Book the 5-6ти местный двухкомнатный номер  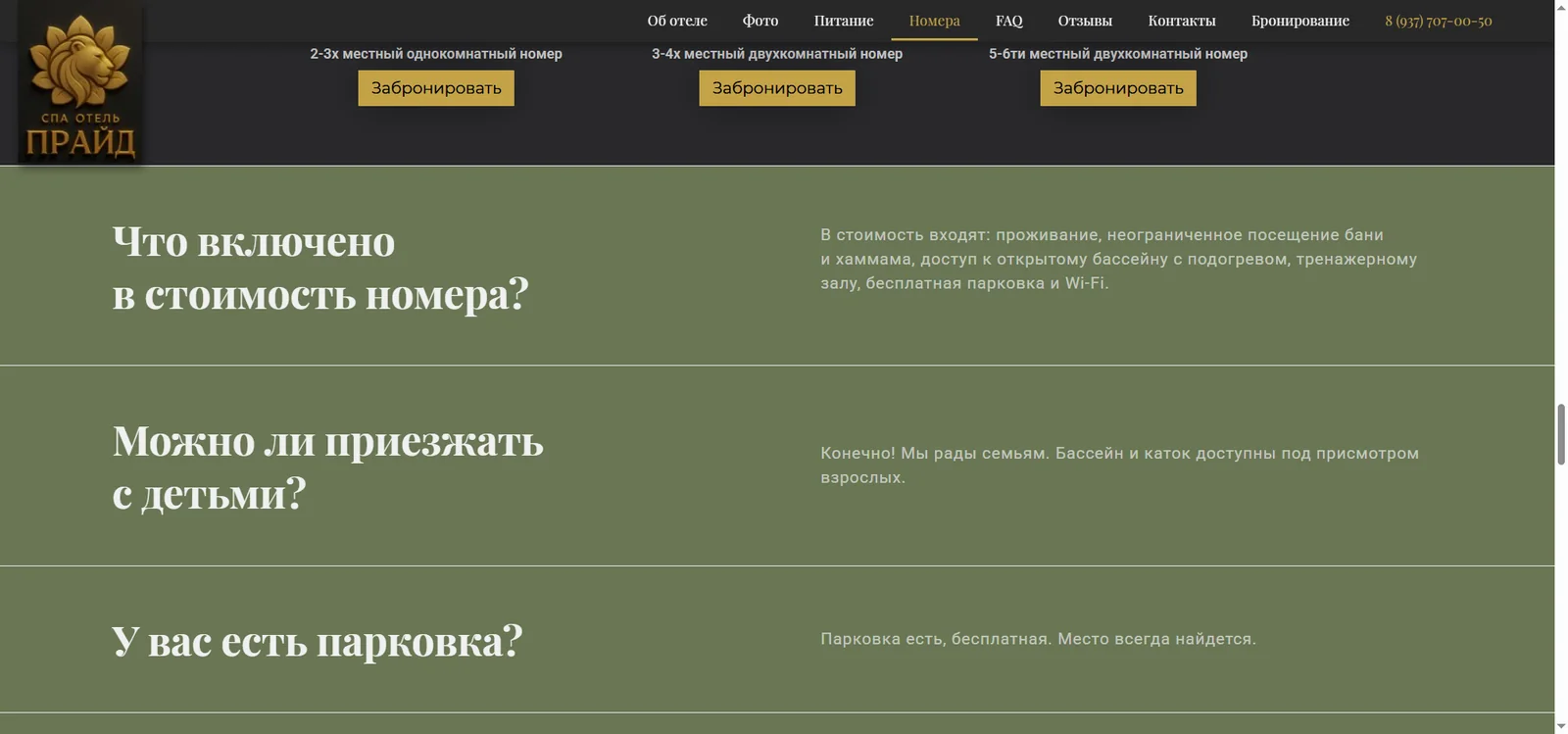[1118, 88]
